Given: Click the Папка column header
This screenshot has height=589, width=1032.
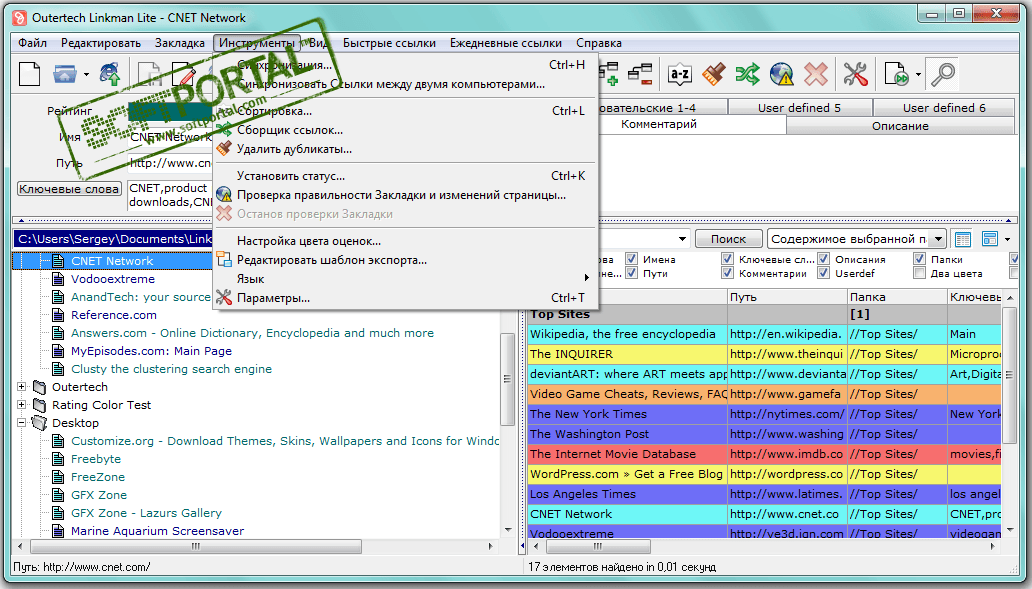Looking at the screenshot, I should pyautogui.click(x=897, y=297).
